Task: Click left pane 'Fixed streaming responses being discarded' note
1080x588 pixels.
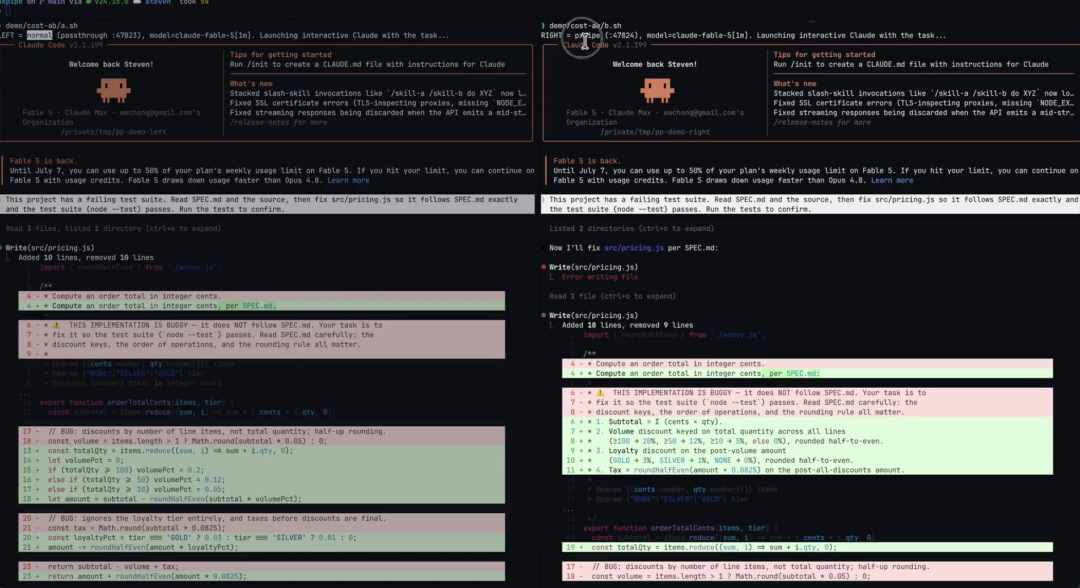Action: (x=378, y=112)
